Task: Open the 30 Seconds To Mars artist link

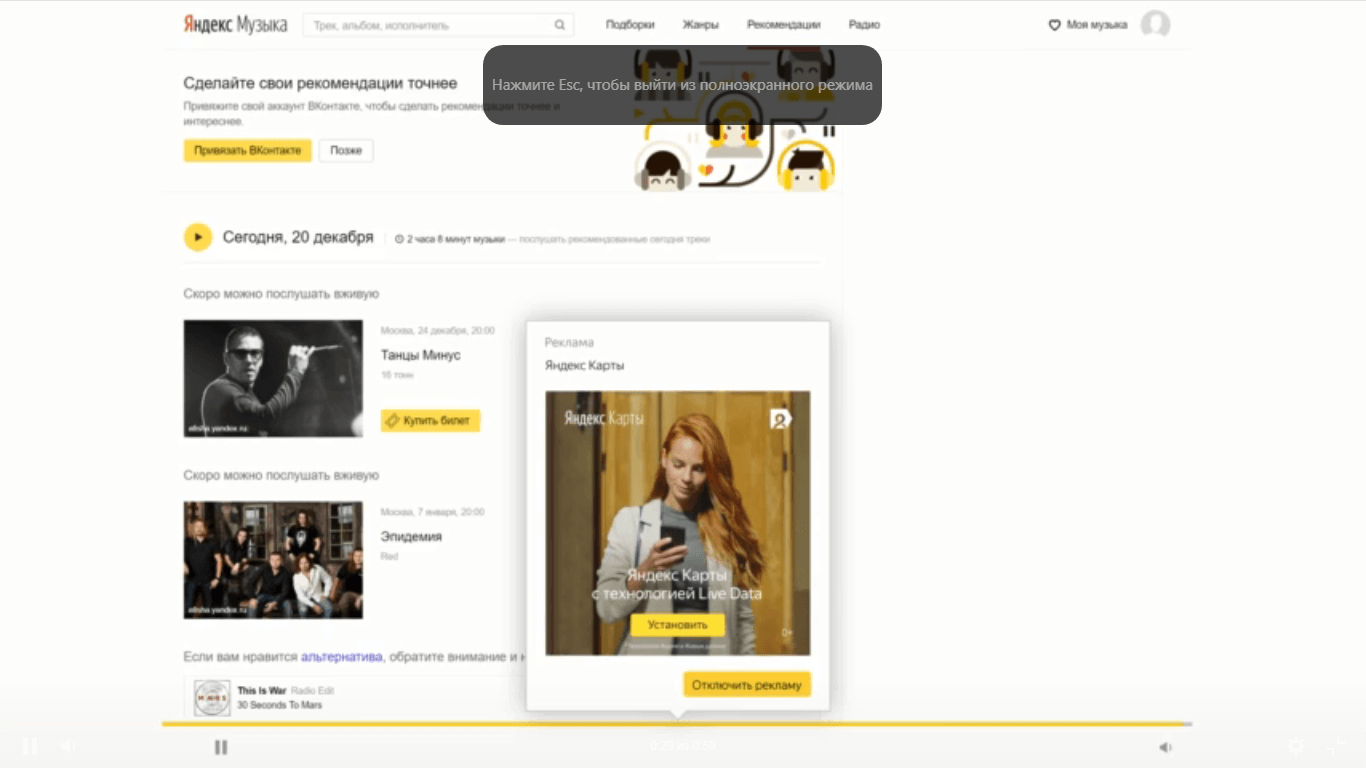Action: click(x=279, y=705)
